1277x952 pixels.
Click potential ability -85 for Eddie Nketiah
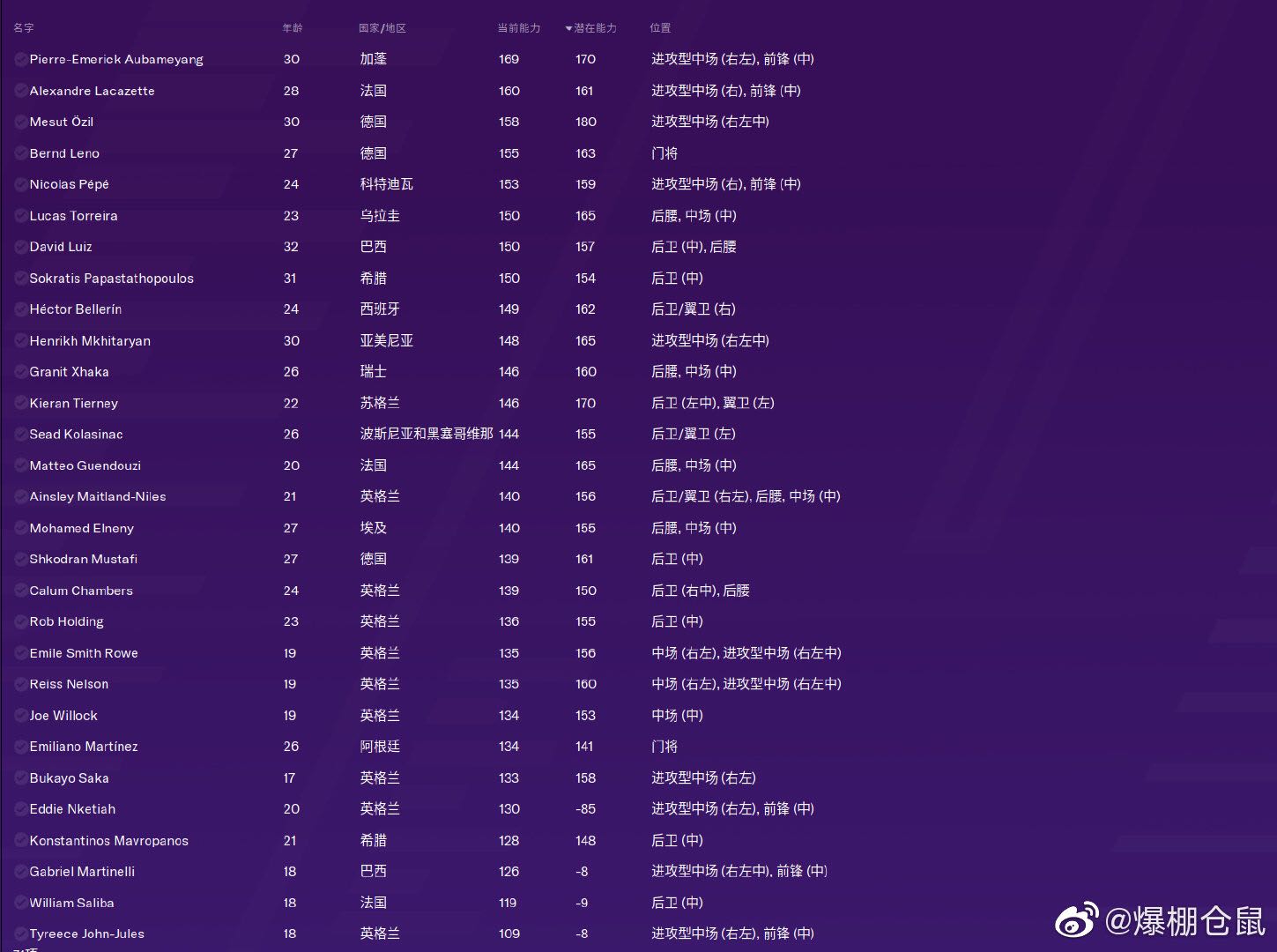point(586,809)
